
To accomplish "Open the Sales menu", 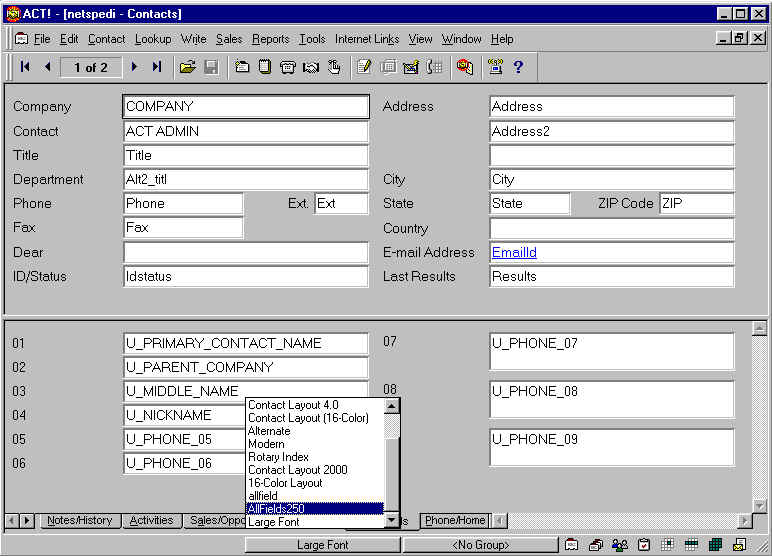I will [x=229, y=39].
